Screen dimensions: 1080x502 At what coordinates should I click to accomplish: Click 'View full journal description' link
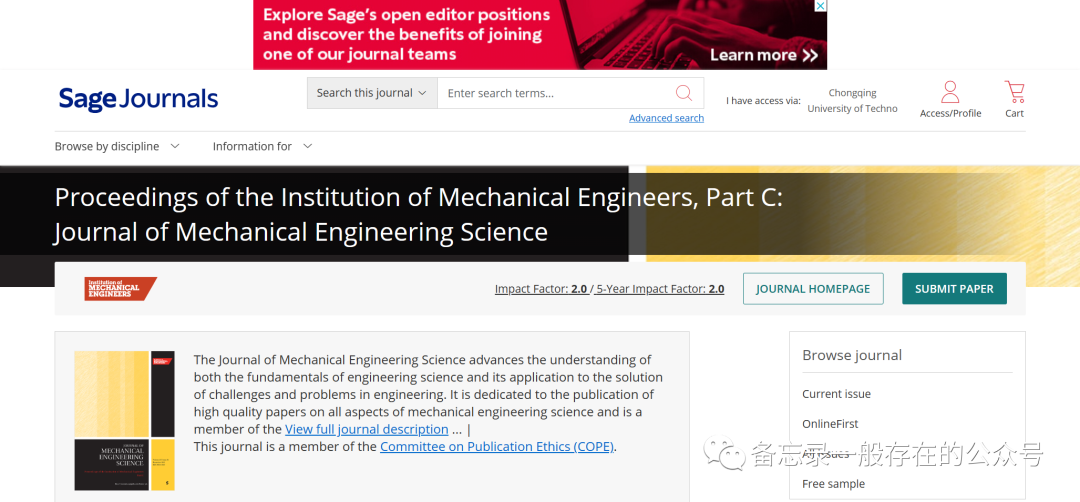(x=366, y=429)
